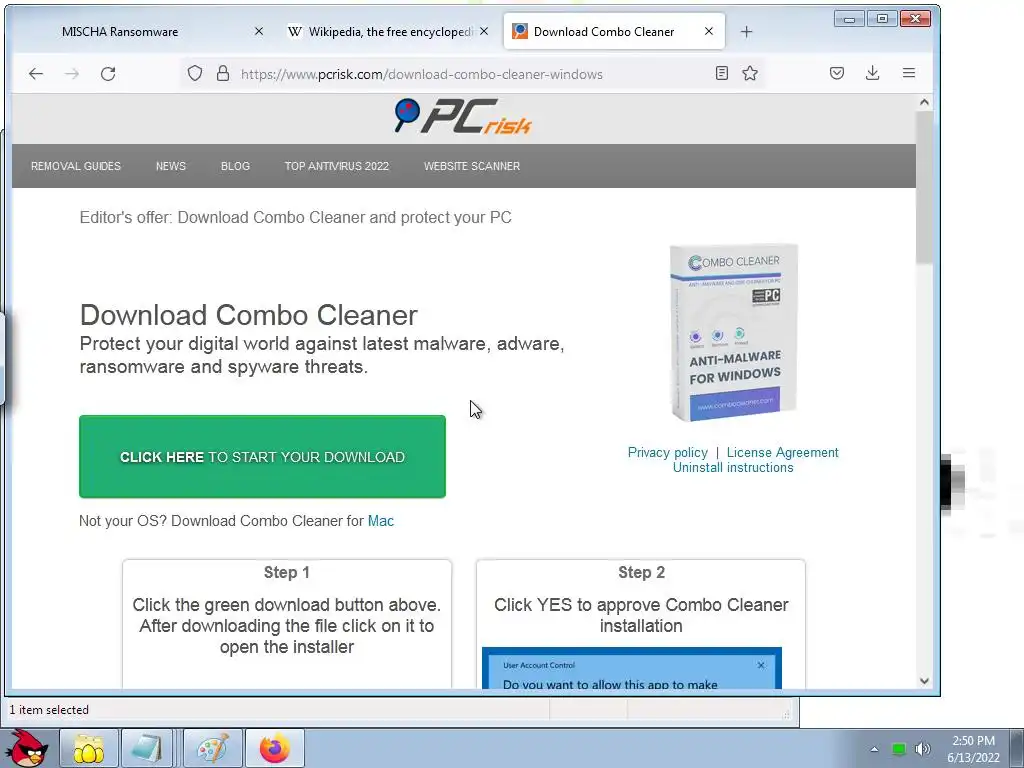
Task: Click the Step 2 heading
Action: [x=641, y=573]
